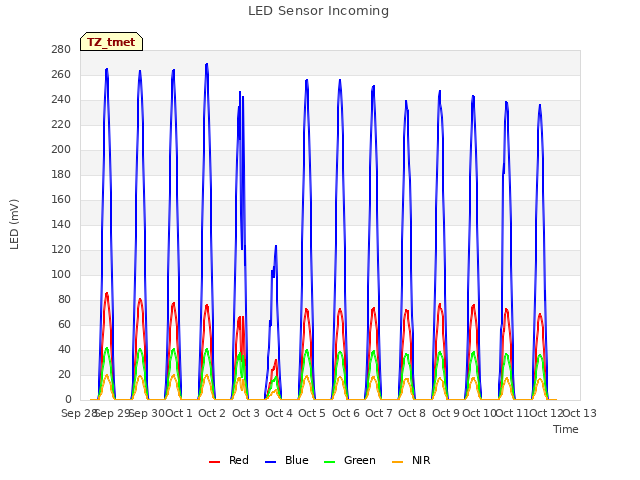
Task: Click the 240 y-axis tick label
Action: [x=61, y=100]
